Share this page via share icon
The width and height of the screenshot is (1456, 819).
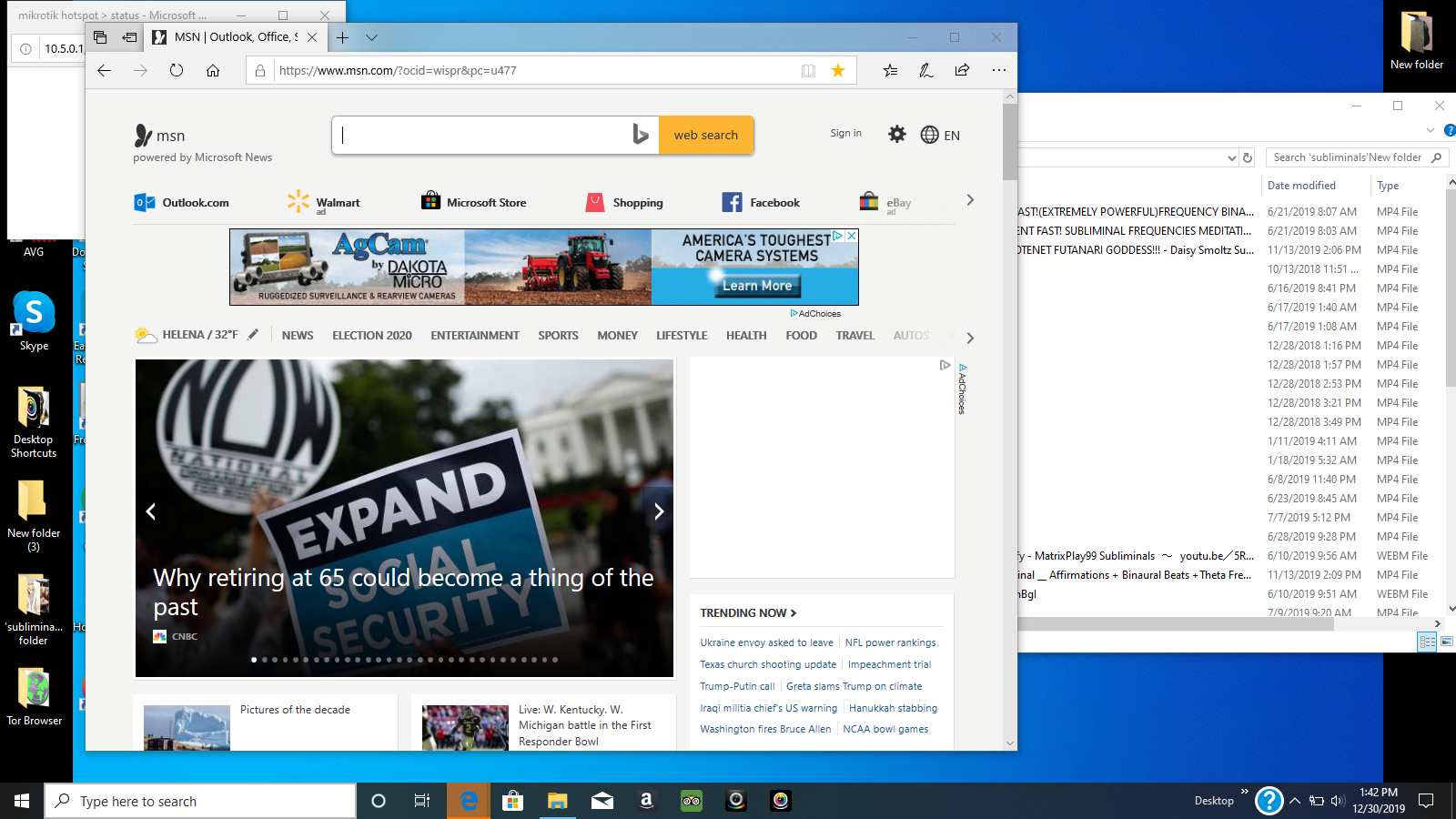click(x=962, y=70)
